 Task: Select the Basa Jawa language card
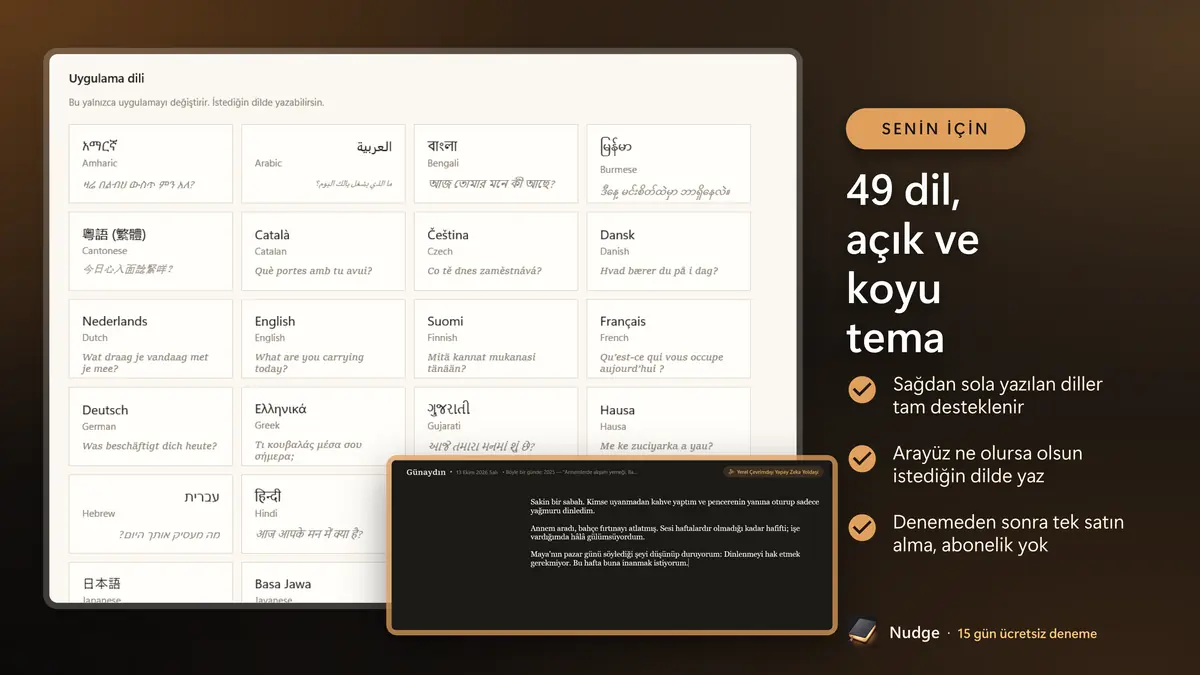pos(314,583)
